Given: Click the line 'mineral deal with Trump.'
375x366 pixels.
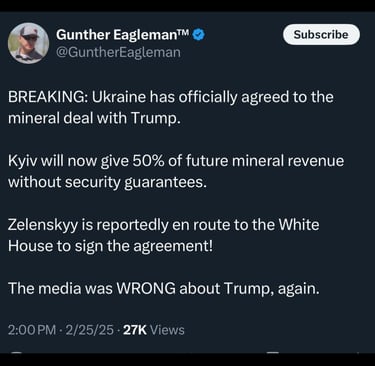Looking at the screenshot, I should [x=94, y=118].
